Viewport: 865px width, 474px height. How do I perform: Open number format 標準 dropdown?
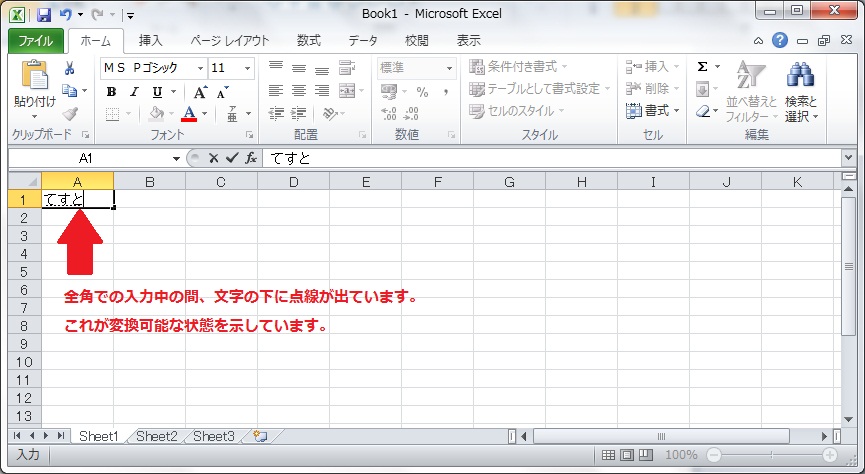(450, 68)
